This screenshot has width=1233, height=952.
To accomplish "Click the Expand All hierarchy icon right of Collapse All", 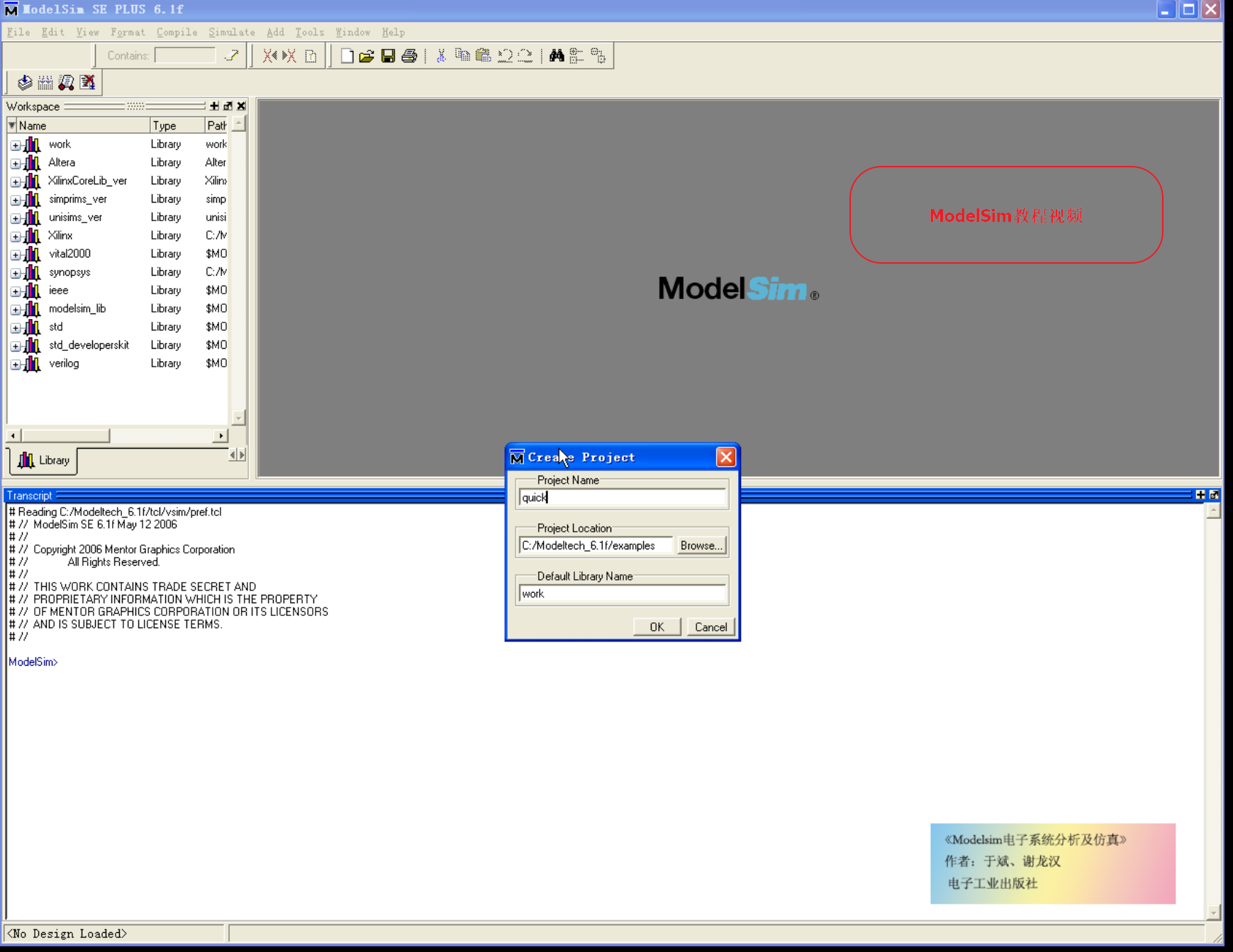I will [x=598, y=55].
